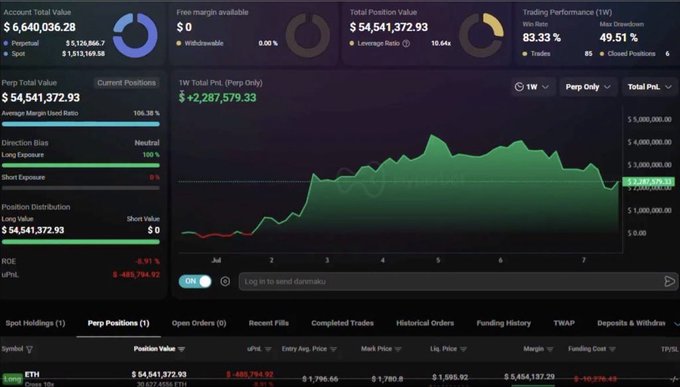This screenshot has height=387, width=680.
Task: Click the Trades count 85
Action: click(x=588, y=54)
